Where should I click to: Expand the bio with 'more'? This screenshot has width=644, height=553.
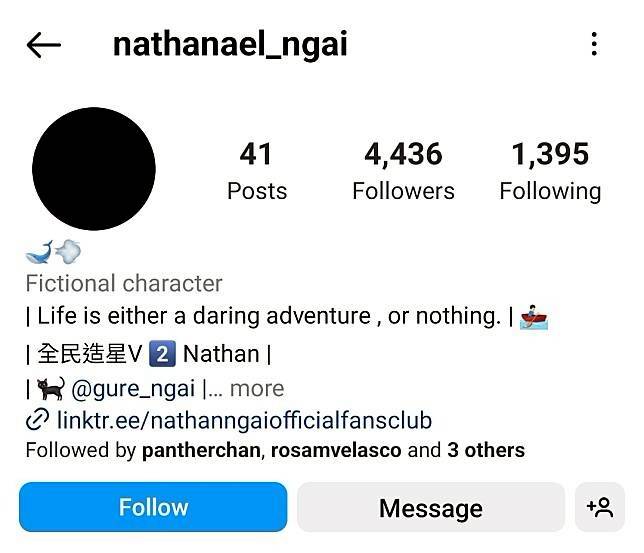click(x=257, y=388)
